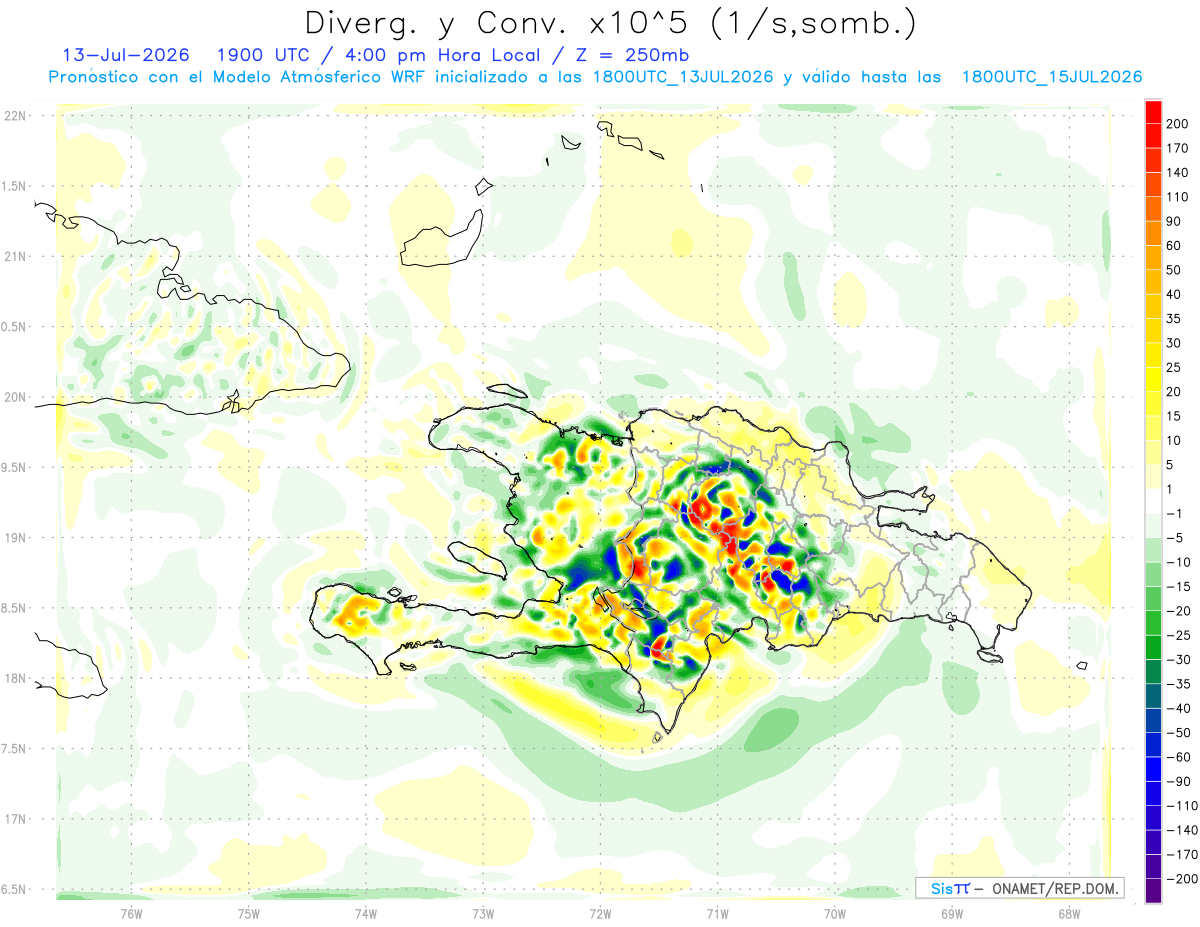
Task: Click the '20N' latitude label
Action: coord(14,397)
